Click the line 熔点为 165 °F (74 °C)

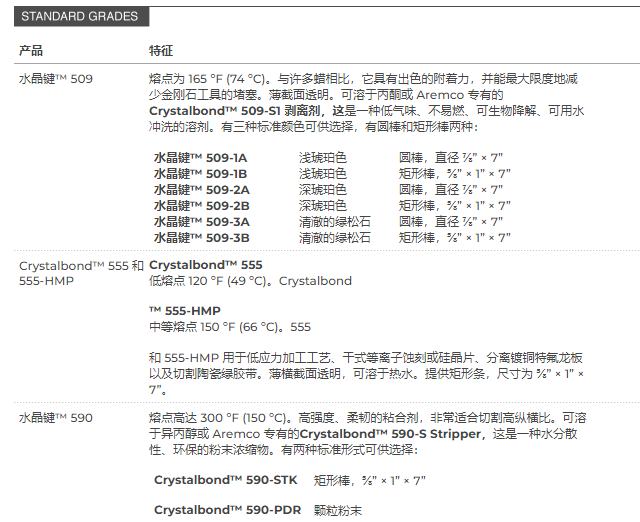(363, 79)
